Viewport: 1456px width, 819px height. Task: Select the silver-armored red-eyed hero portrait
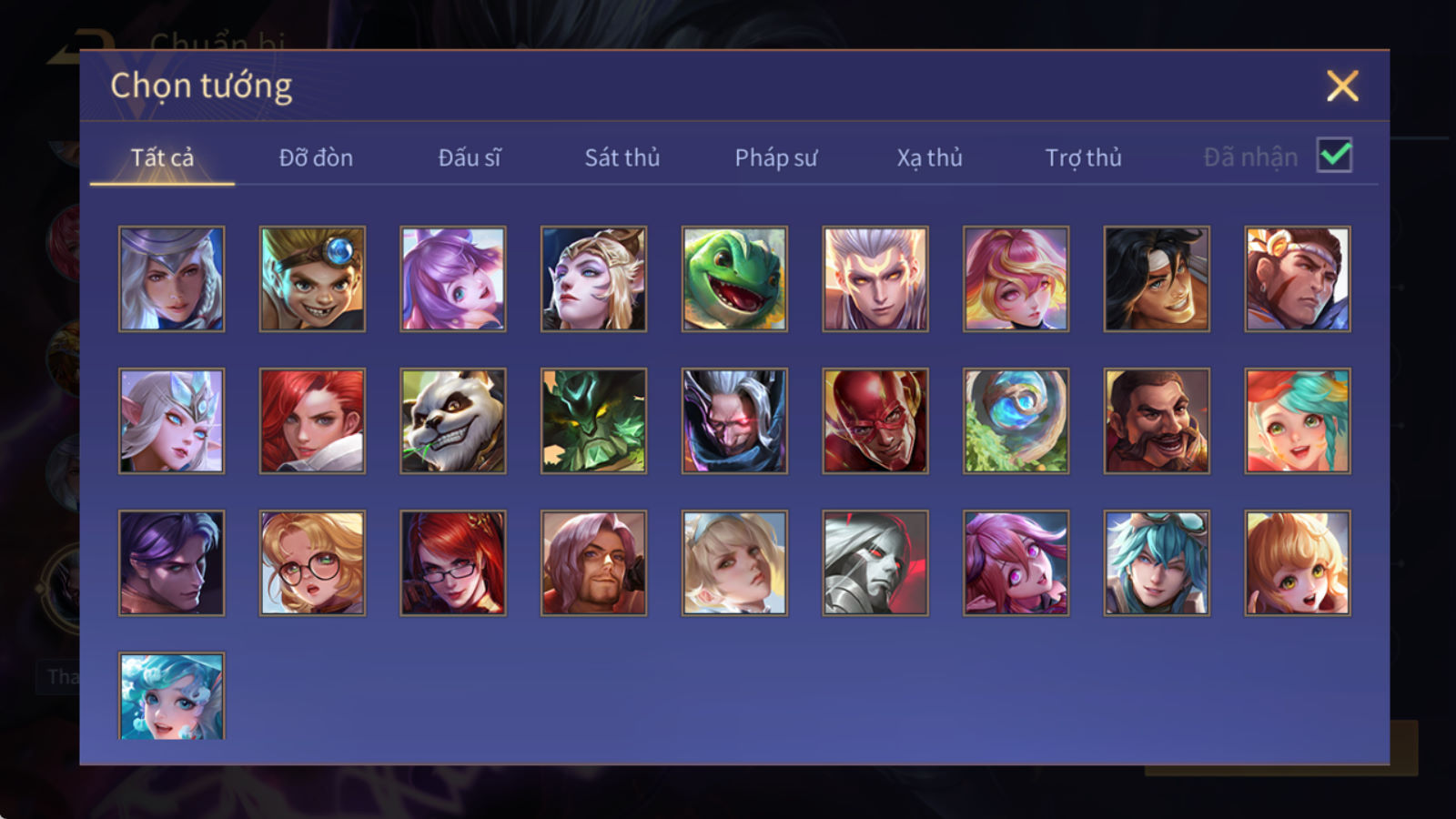coord(875,562)
